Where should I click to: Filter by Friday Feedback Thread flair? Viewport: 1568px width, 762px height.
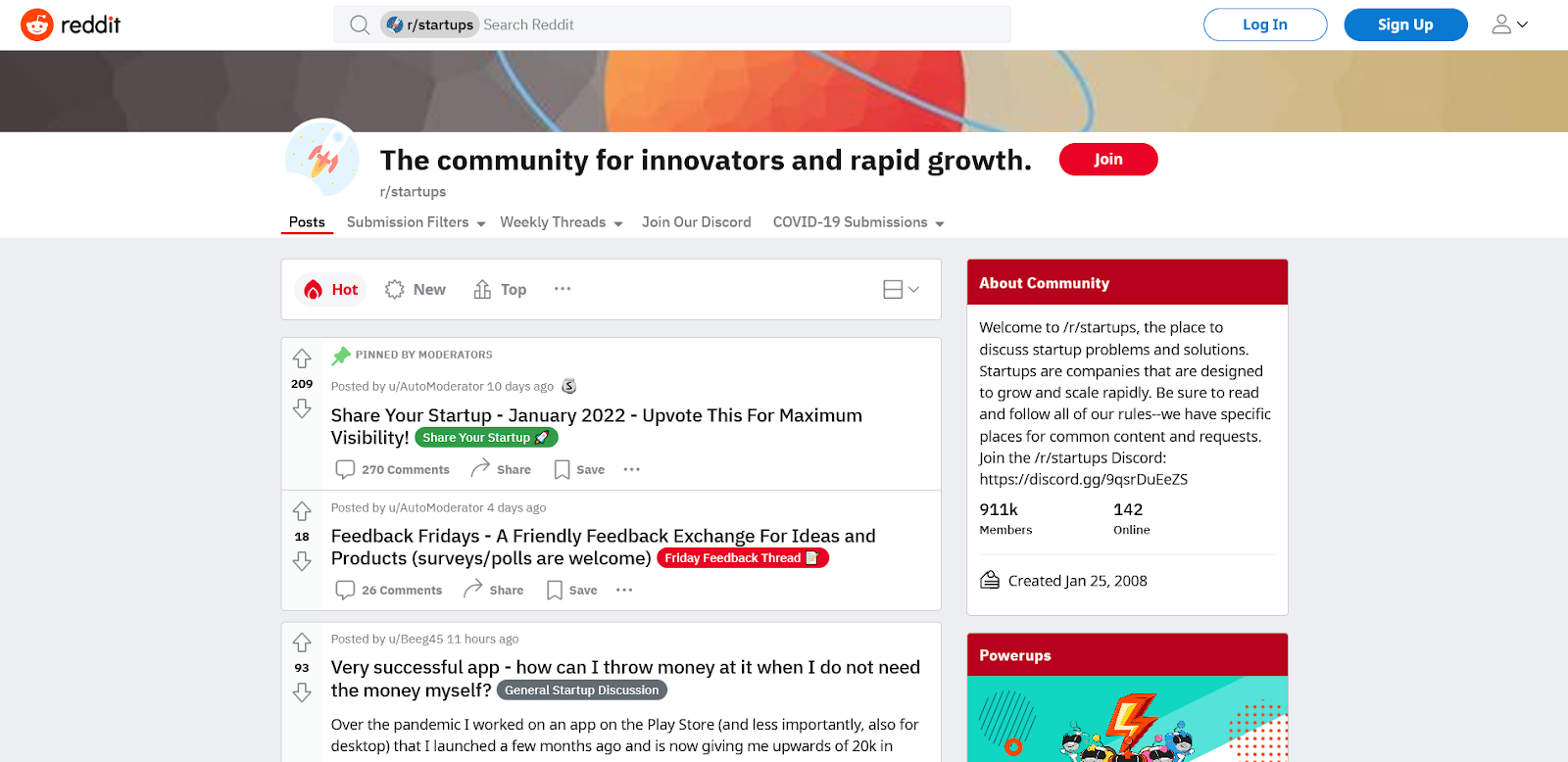(743, 558)
